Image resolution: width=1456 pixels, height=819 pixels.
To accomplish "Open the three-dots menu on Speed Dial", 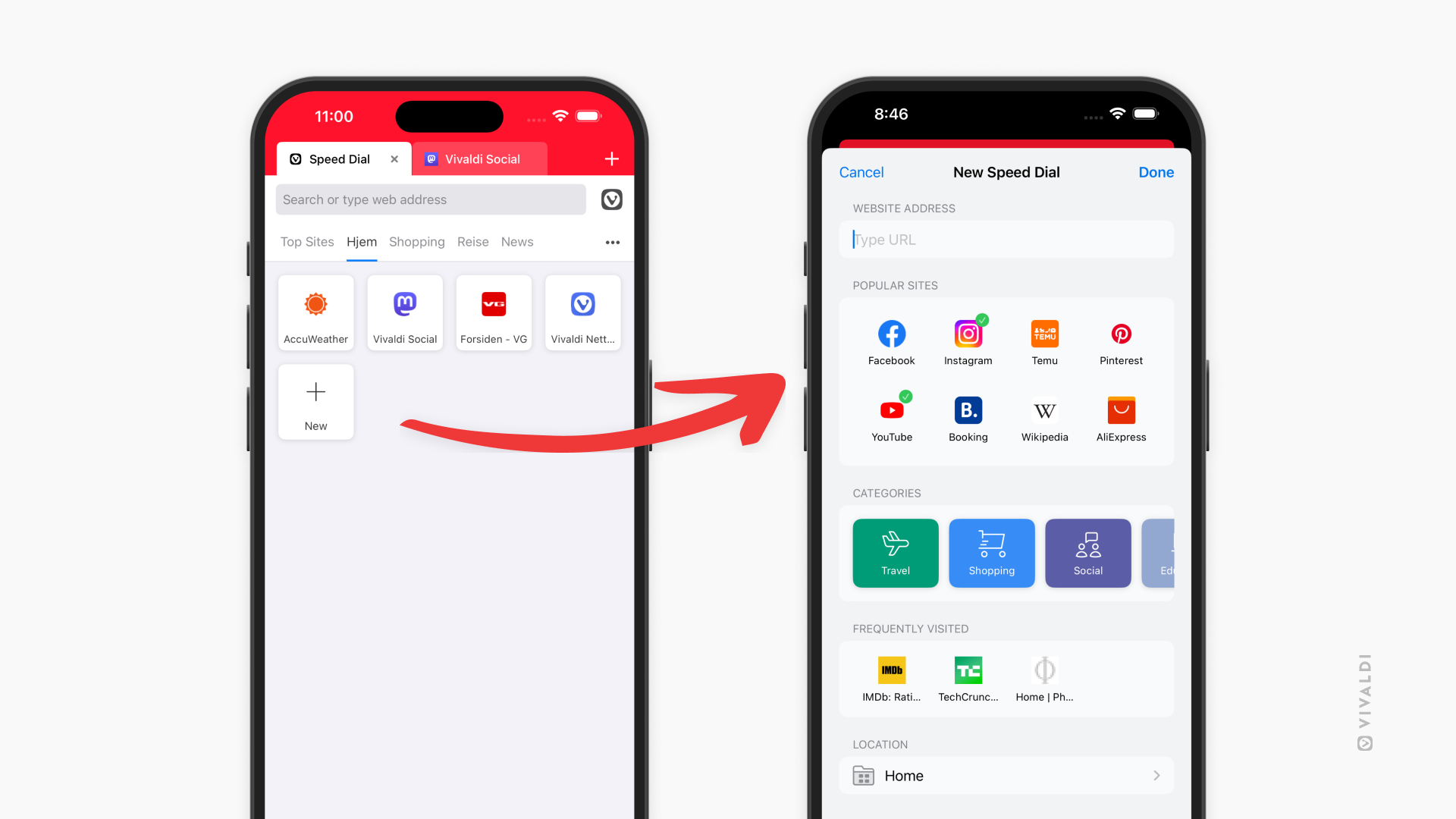I will [x=613, y=242].
